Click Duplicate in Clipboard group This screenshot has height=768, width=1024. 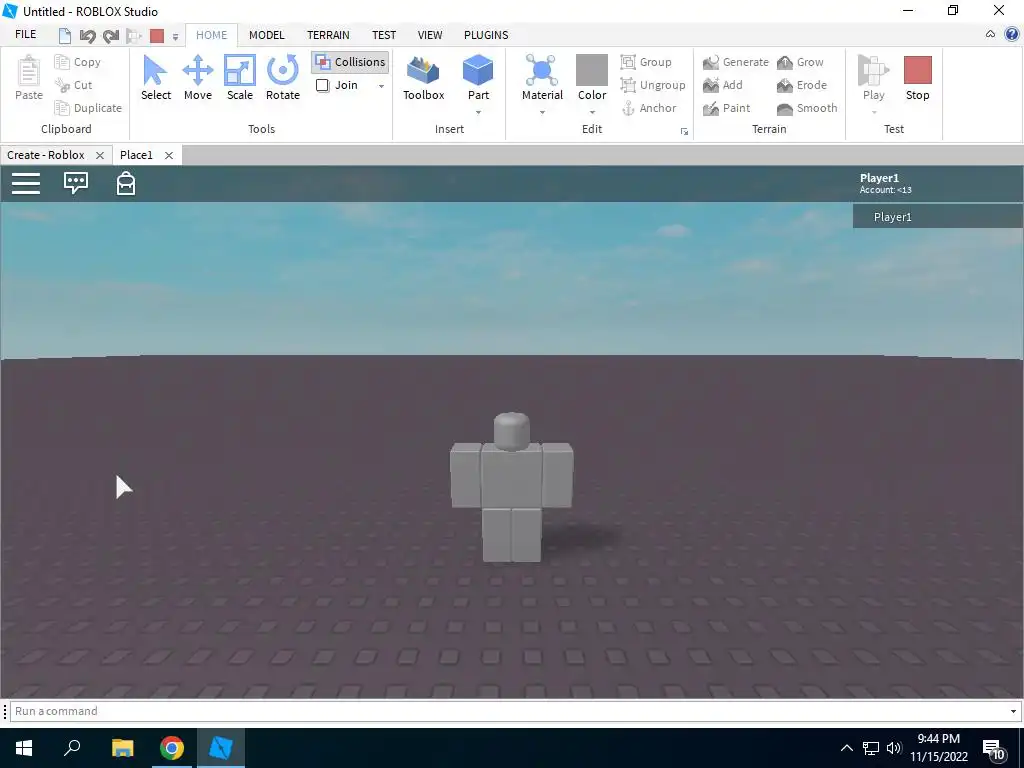pos(89,108)
